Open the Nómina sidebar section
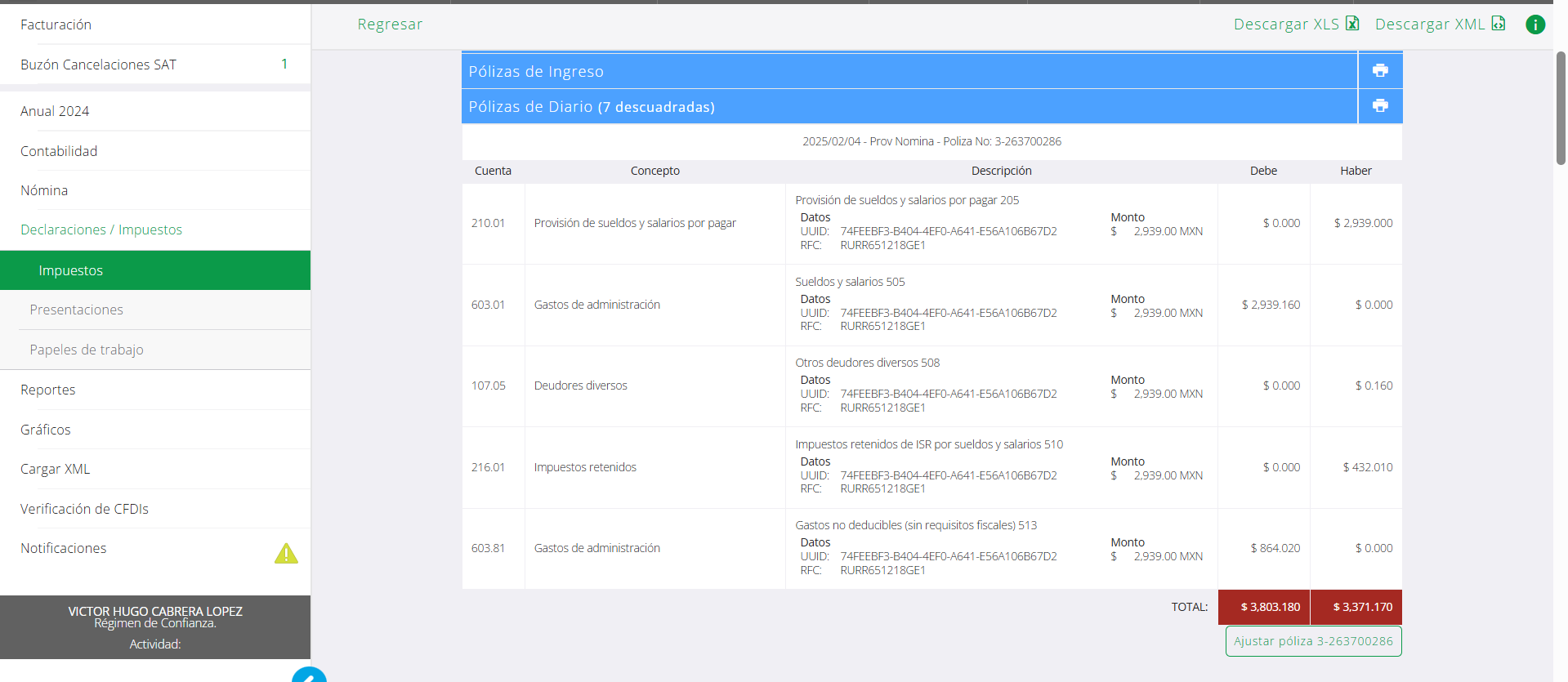The image size is (1568, 682). (44, 190)
